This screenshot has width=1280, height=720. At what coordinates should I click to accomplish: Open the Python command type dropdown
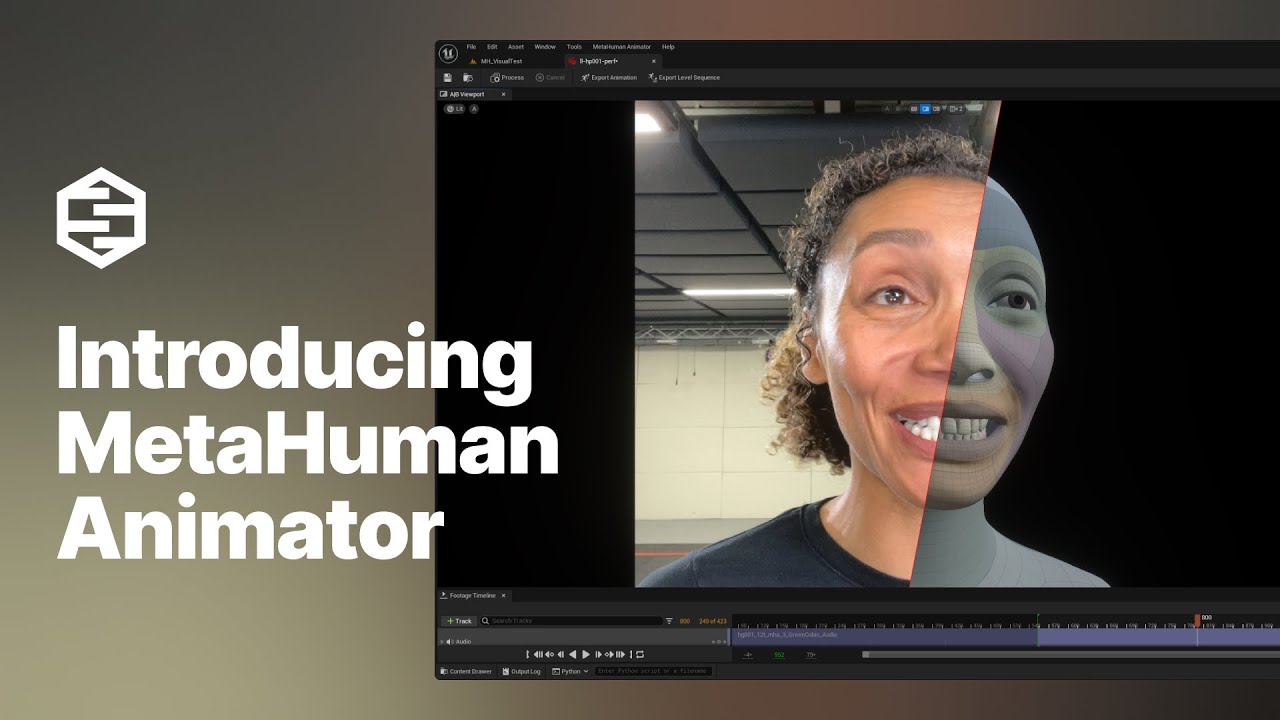571,671
